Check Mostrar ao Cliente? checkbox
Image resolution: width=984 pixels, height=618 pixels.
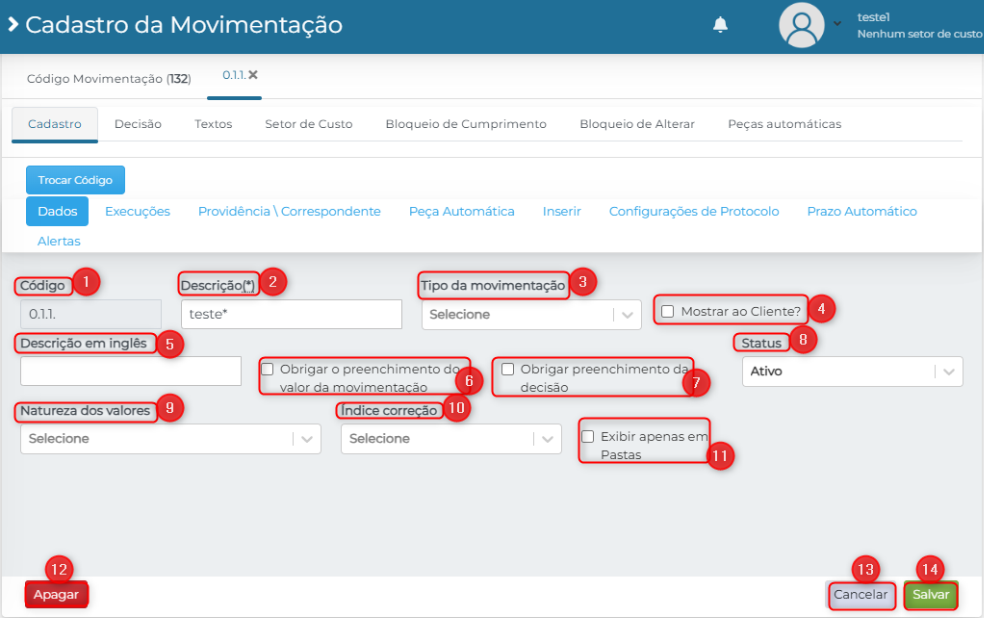tap(668, 311)
